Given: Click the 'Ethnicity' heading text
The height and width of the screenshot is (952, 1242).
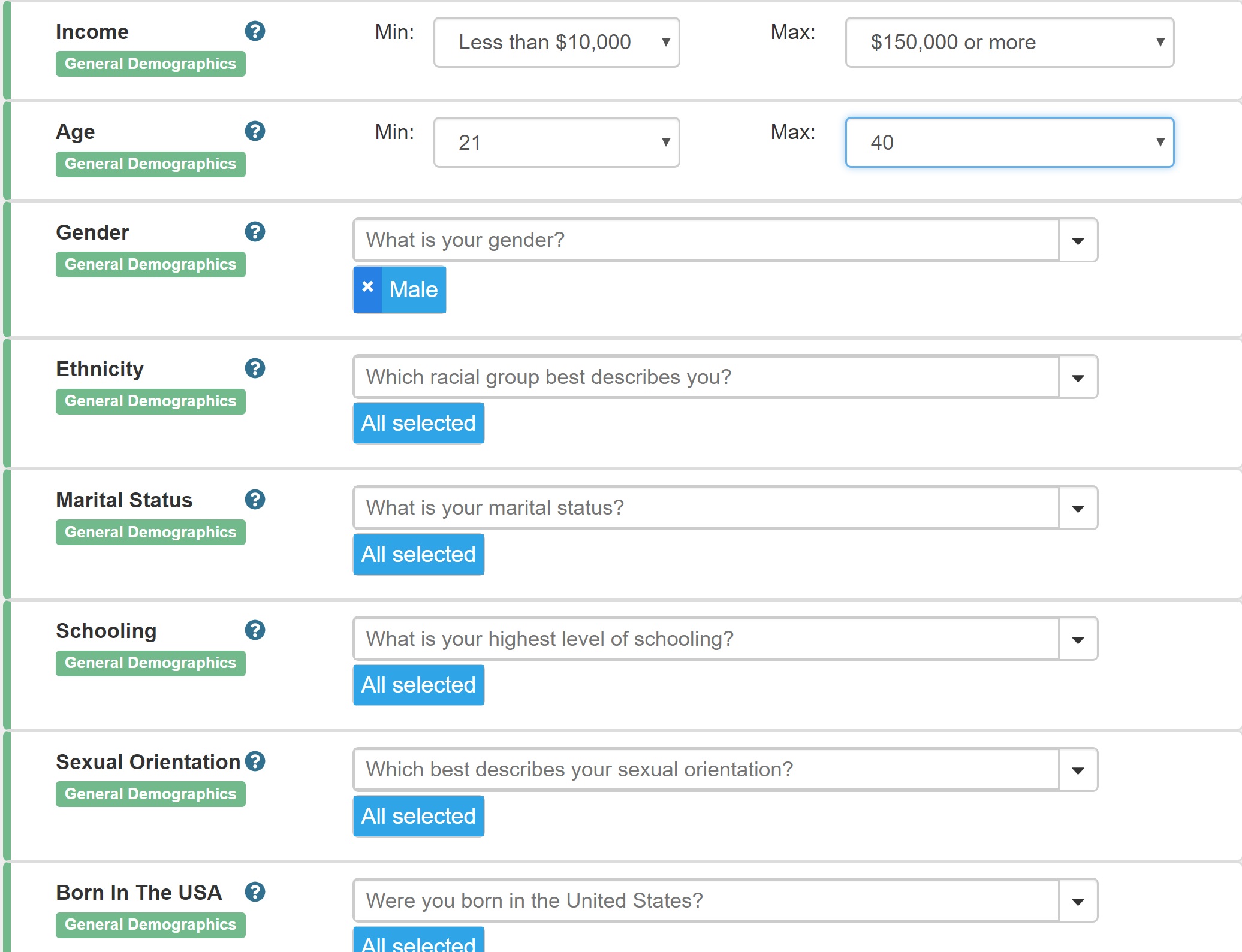Looking at the screenshot, I should click(100, 370).
